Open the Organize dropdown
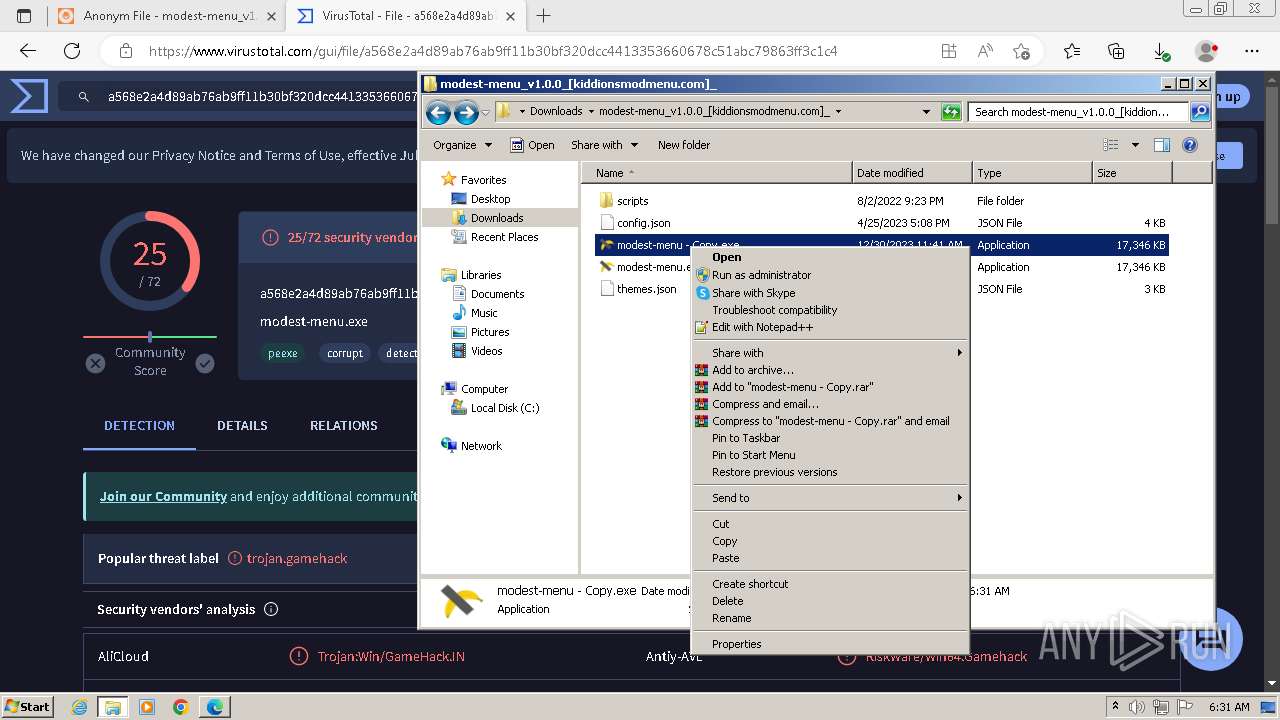This screenshot has height=720, width=1280. pos(462,145)
